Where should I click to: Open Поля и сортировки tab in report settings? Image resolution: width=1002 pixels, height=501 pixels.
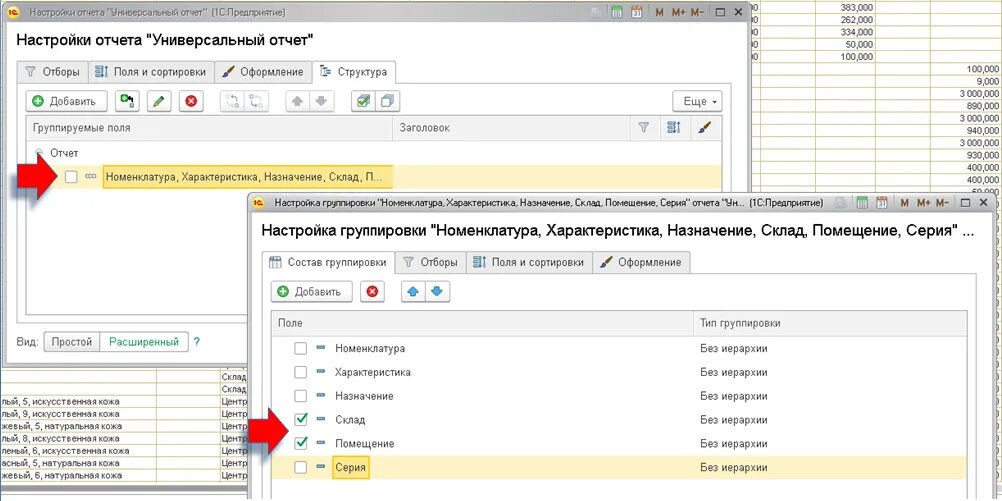[x=151, y=72]
